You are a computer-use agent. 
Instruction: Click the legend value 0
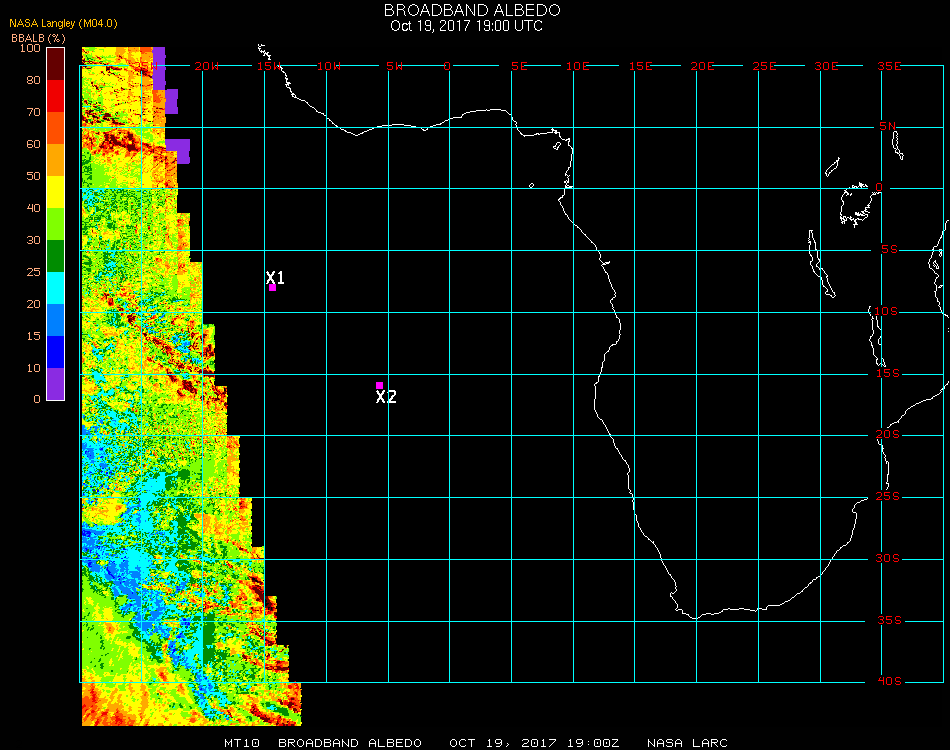point(37,399)
